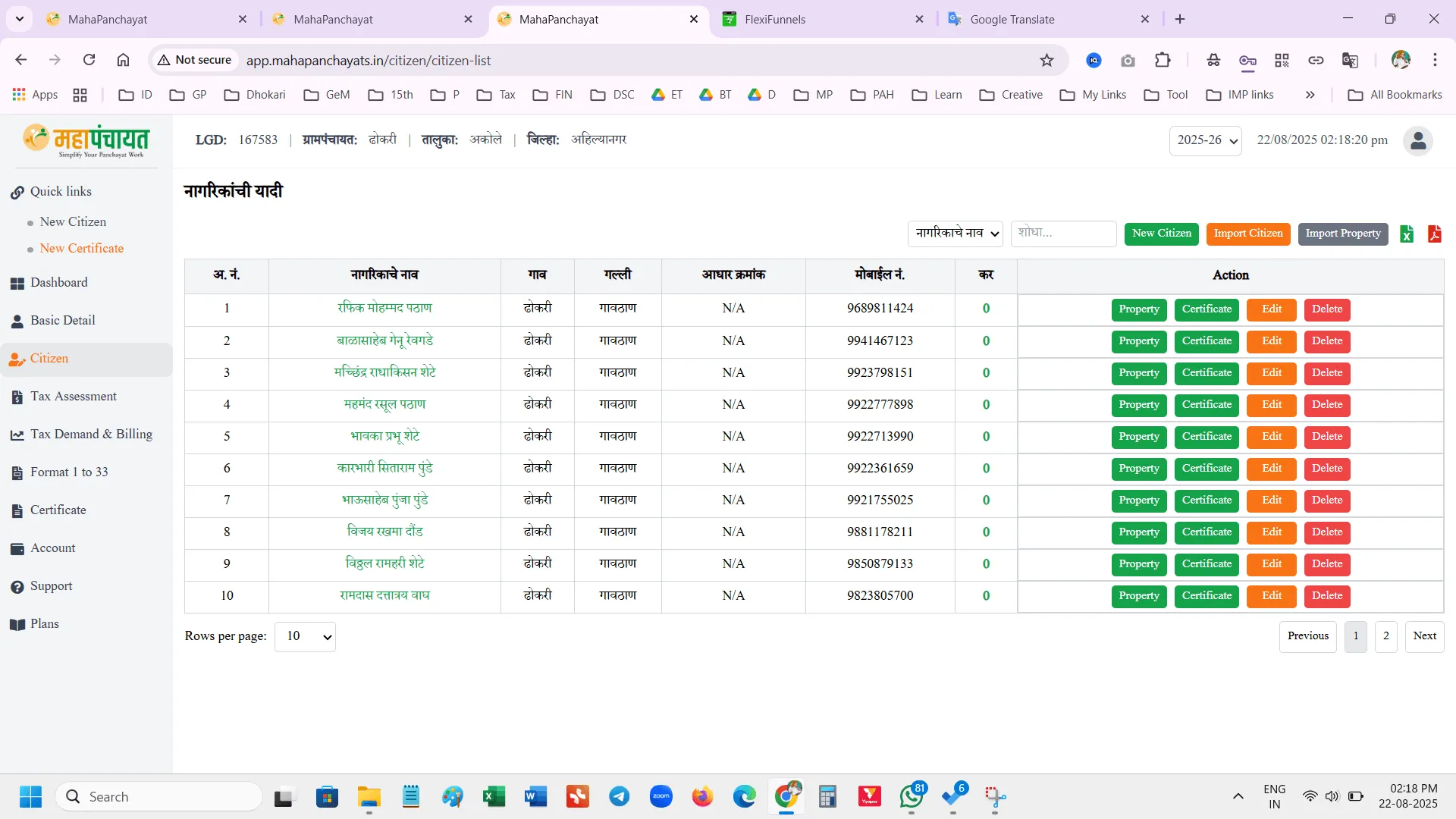Click Import Property button
Screen dimensions: 1456x819
tap(1342, 234)
